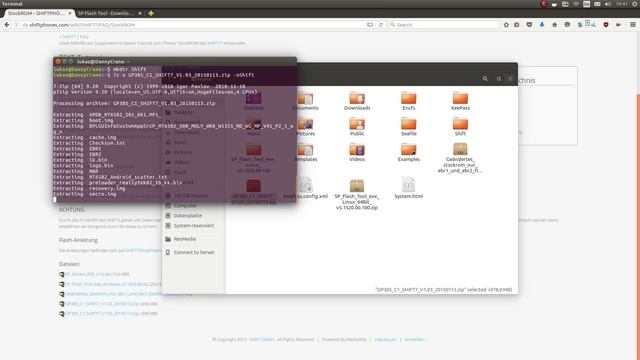Open the Documents folder in file manager
640x360 pixels.
(x=305, y=101)
